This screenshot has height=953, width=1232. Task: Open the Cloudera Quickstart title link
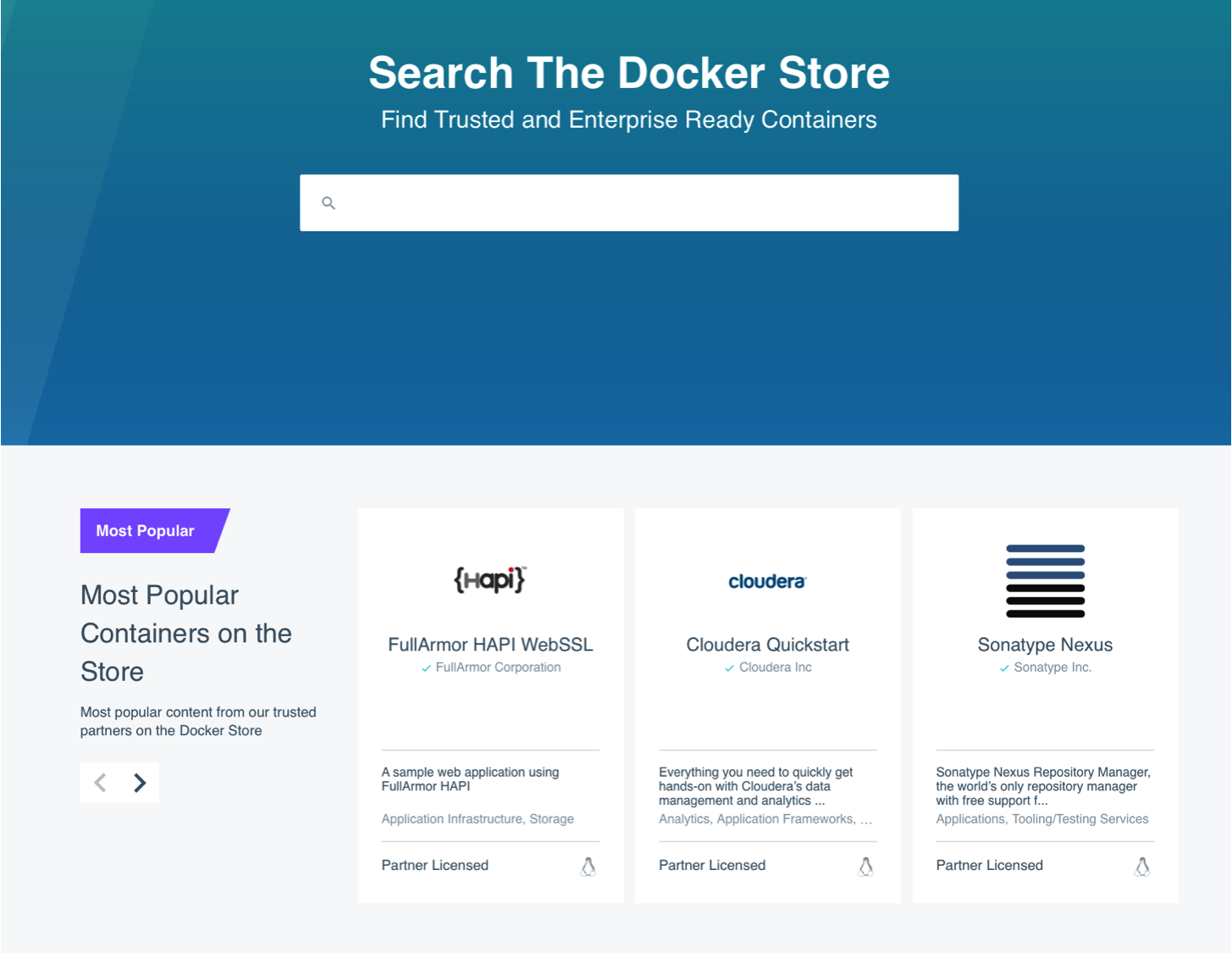click(x=767, y=645)
